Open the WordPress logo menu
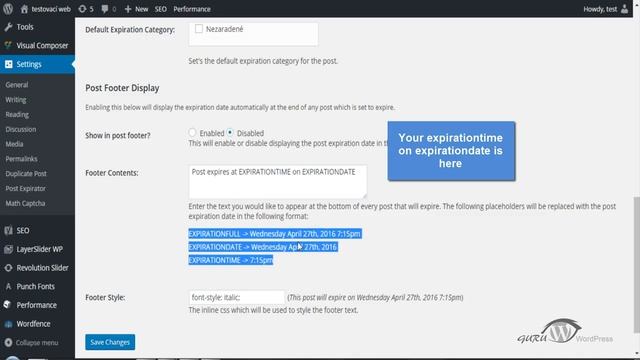This screenshot has width=640, height=360. (x=8, y=9)
